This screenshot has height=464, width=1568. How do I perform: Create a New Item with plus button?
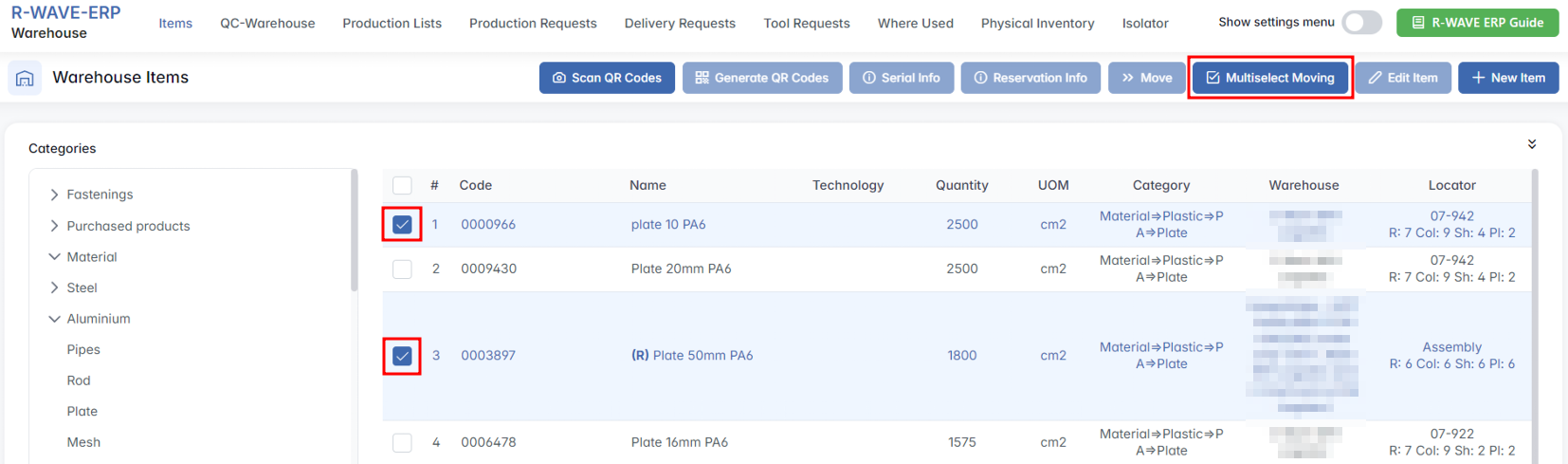(x=1507, y=78)
